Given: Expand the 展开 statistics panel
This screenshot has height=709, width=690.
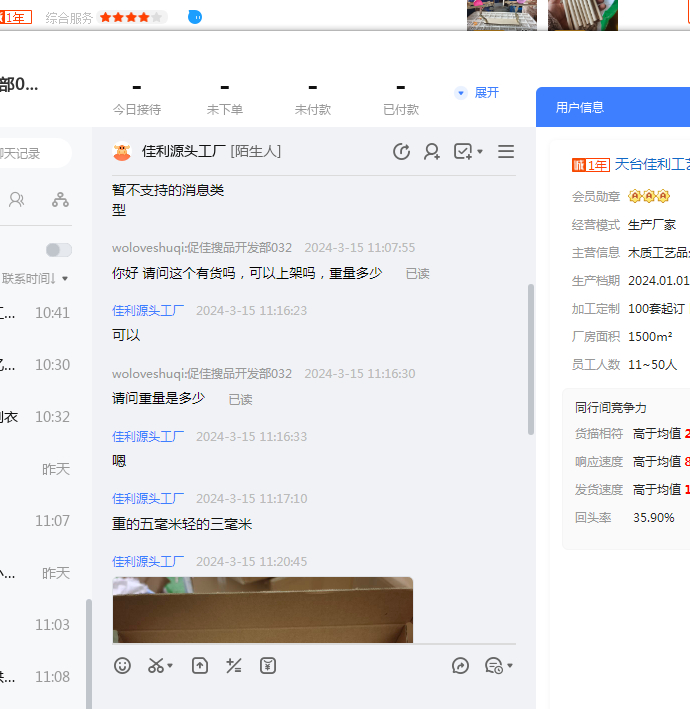Looking at the screenshot, I should [477, 93].
